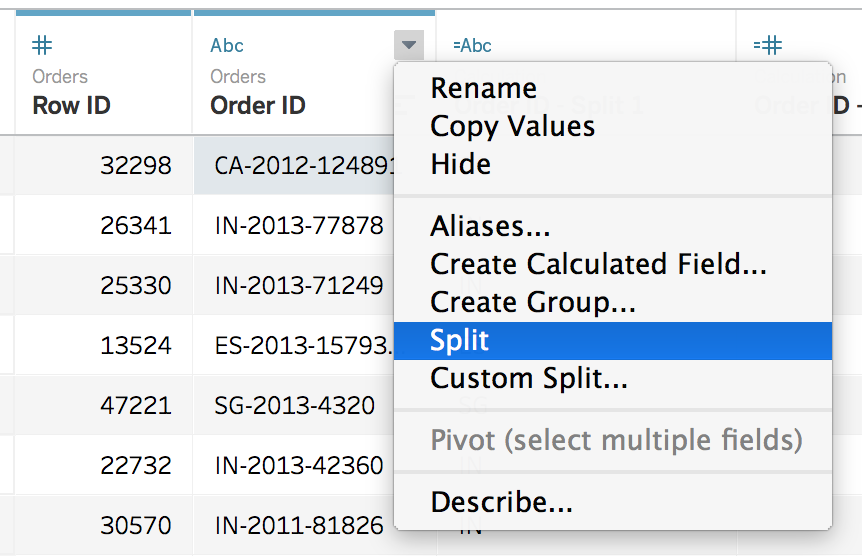Click the highlighted Split menu item

click(x=460, y=340)
